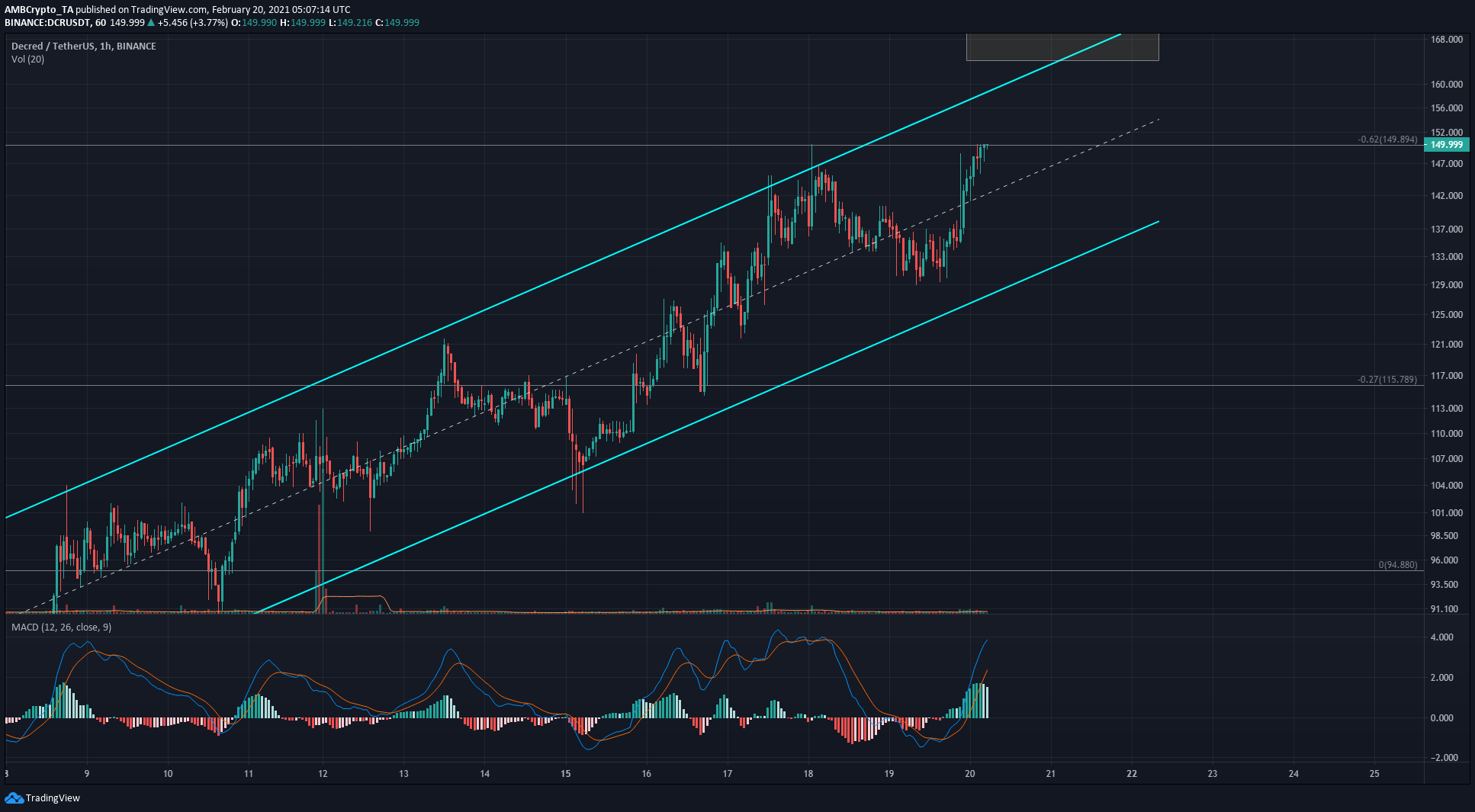Click date label 9 on time axis
Image resolution: width=1475 pixels, height=812 pixels.
(x=87, y=774)
